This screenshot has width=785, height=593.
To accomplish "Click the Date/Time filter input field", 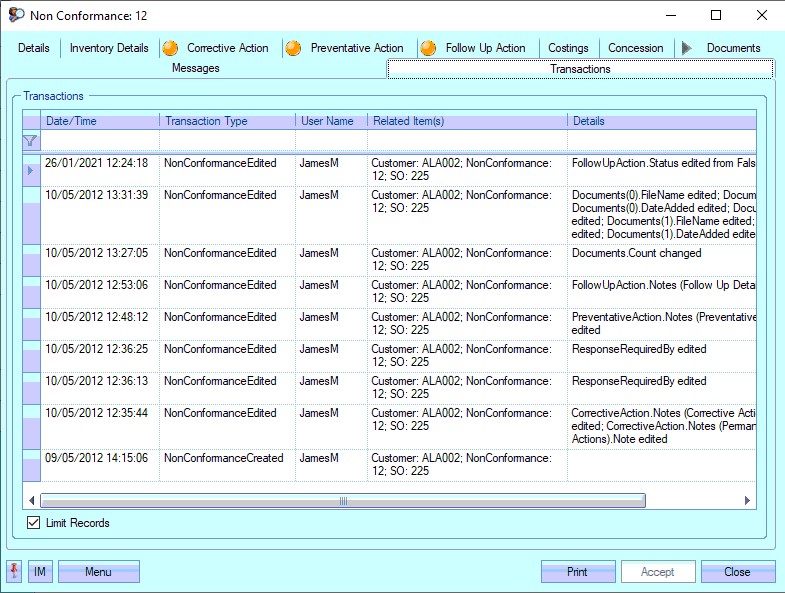I will 98,141.
